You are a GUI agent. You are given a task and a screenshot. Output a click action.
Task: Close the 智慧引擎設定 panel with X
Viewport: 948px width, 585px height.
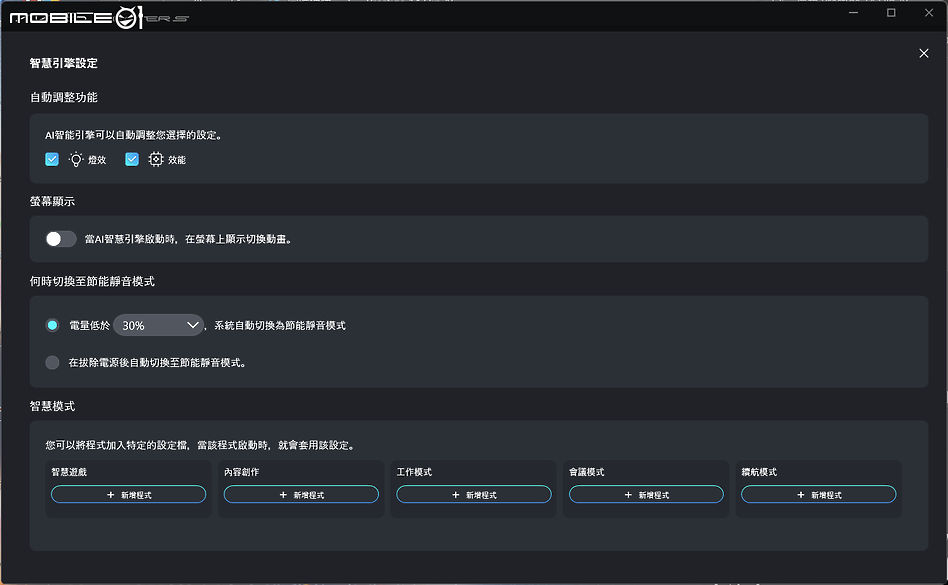tap(923, 53)
